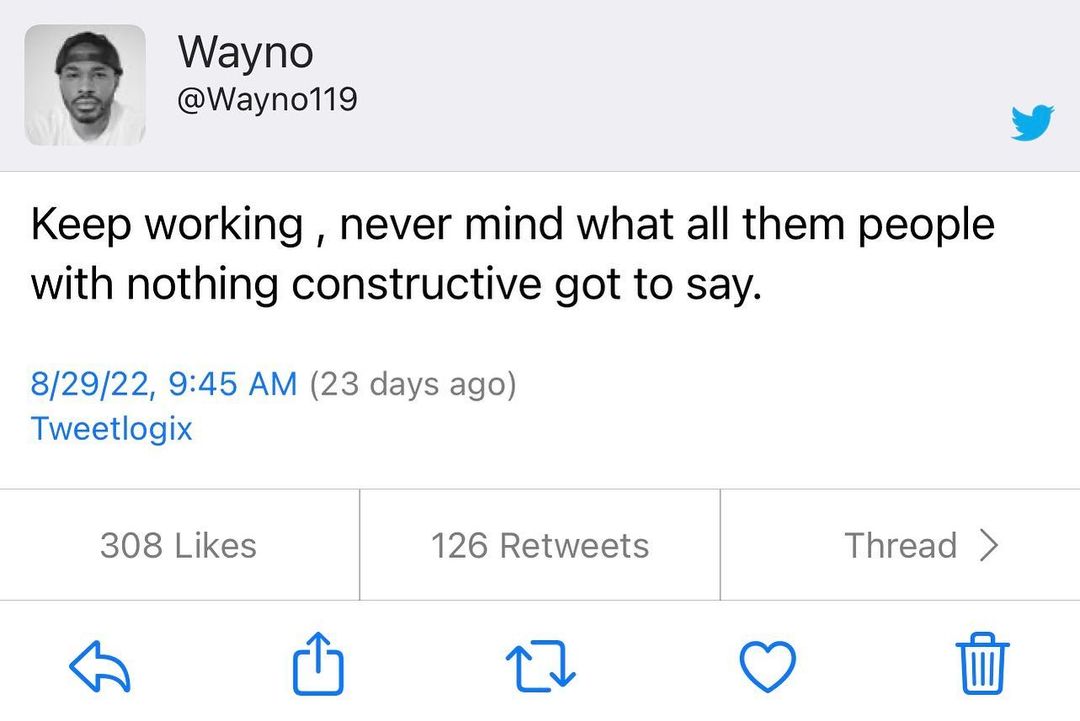The height and width of the screenshot is (721, 1080).
Task: Open the Thread view label
Action: coord(900,545)
